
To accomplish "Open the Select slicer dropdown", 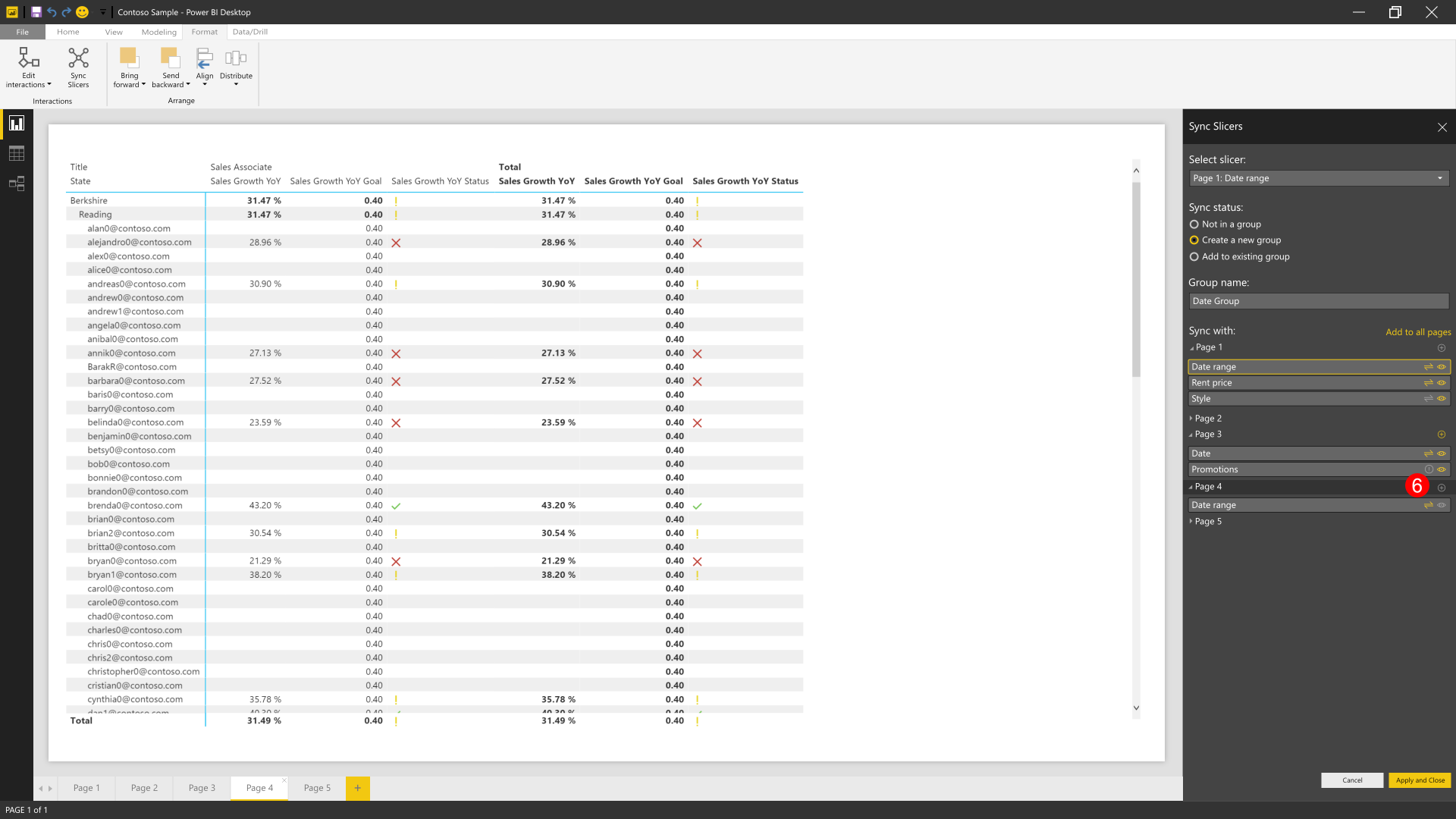I will tap(1318, 178).
